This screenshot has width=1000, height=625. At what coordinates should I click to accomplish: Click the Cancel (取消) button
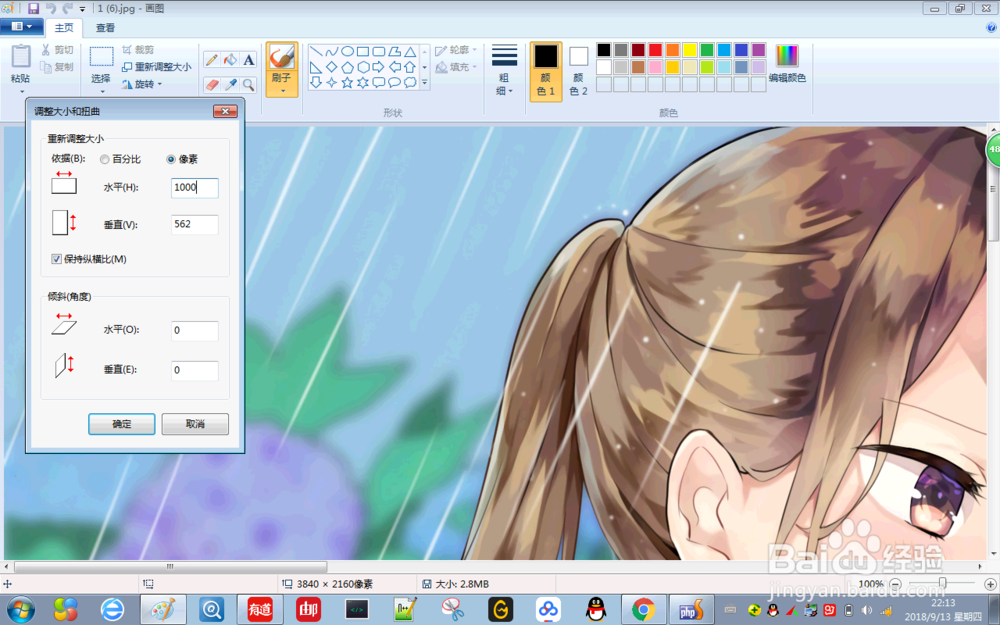(195, 424)
